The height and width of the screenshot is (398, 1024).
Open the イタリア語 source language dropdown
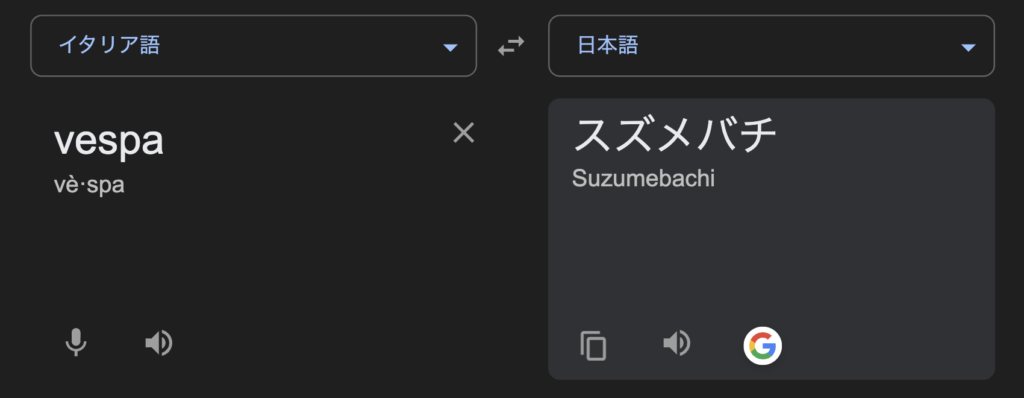coord(253,46)
